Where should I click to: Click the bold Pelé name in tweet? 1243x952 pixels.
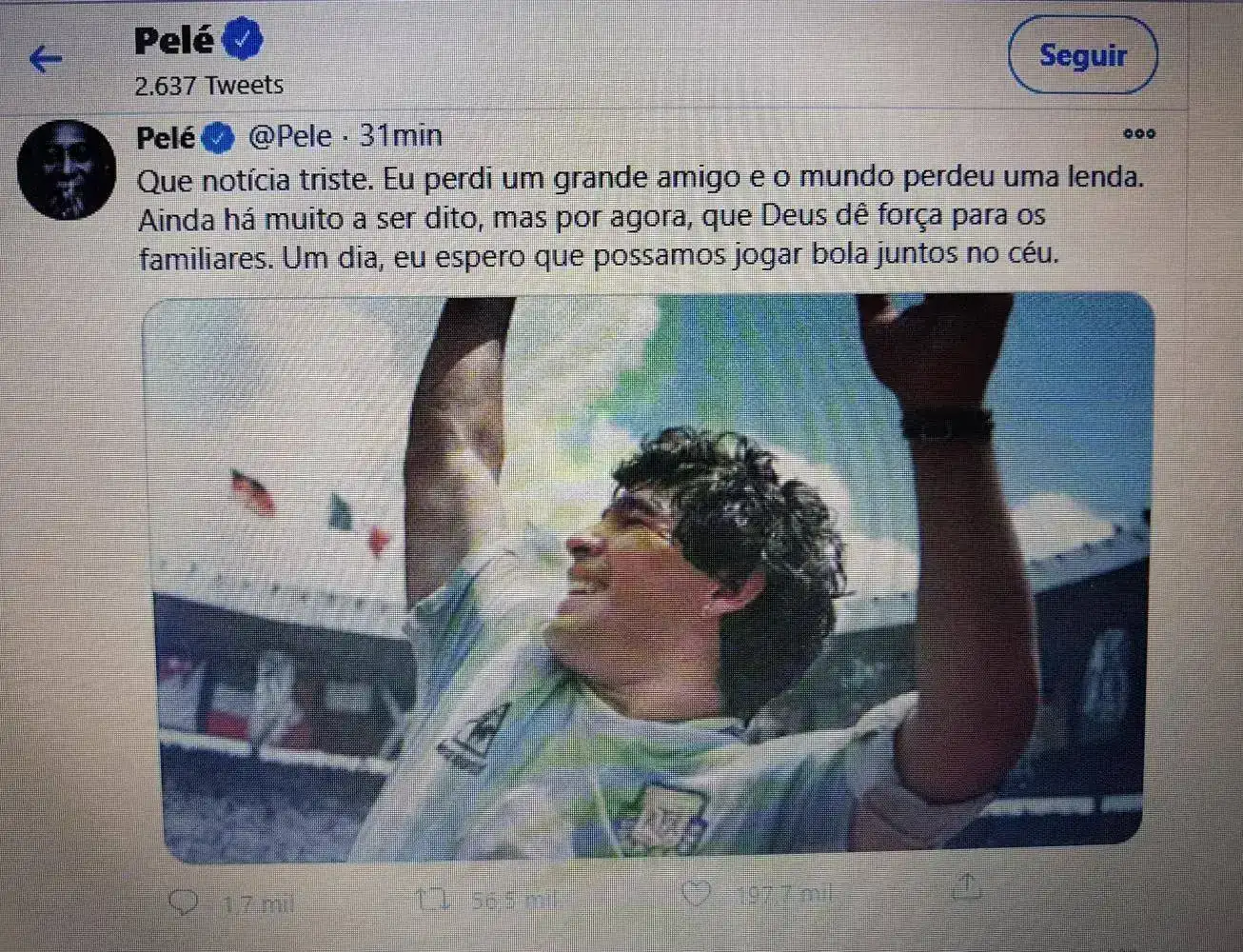point(166,138)
